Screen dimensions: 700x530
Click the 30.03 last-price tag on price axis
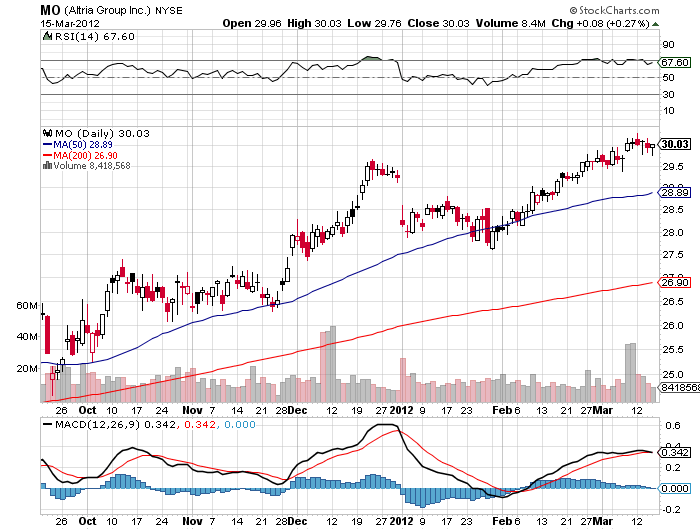[x=675, y=144]
